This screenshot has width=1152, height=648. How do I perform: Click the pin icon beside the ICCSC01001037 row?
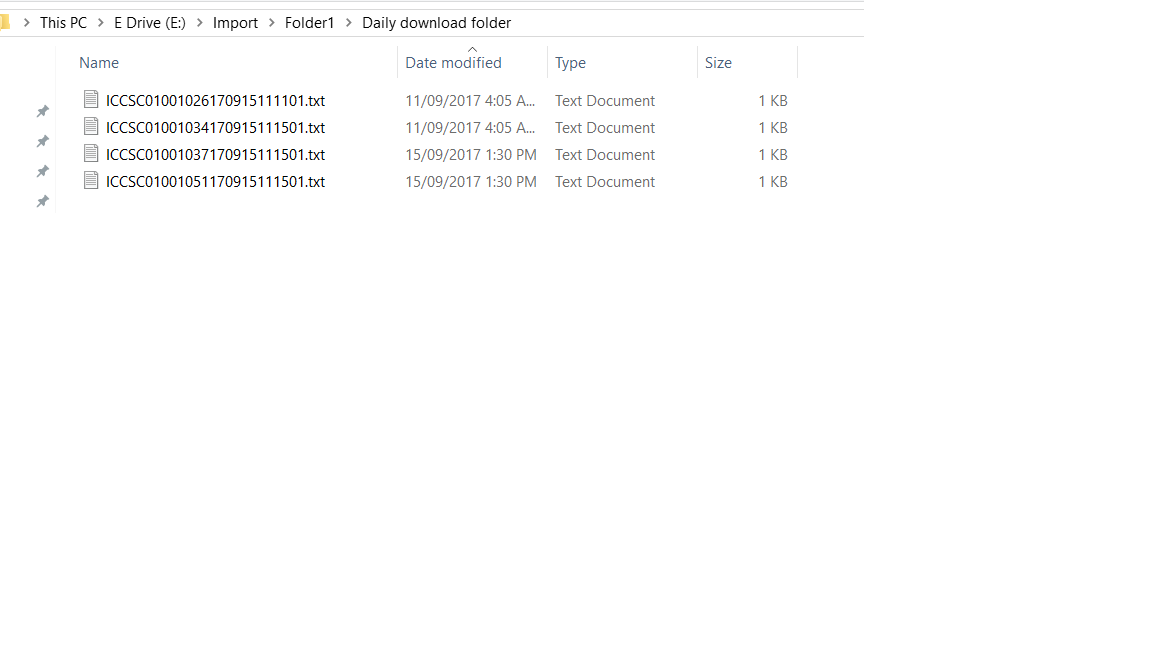tap(43, 171)
